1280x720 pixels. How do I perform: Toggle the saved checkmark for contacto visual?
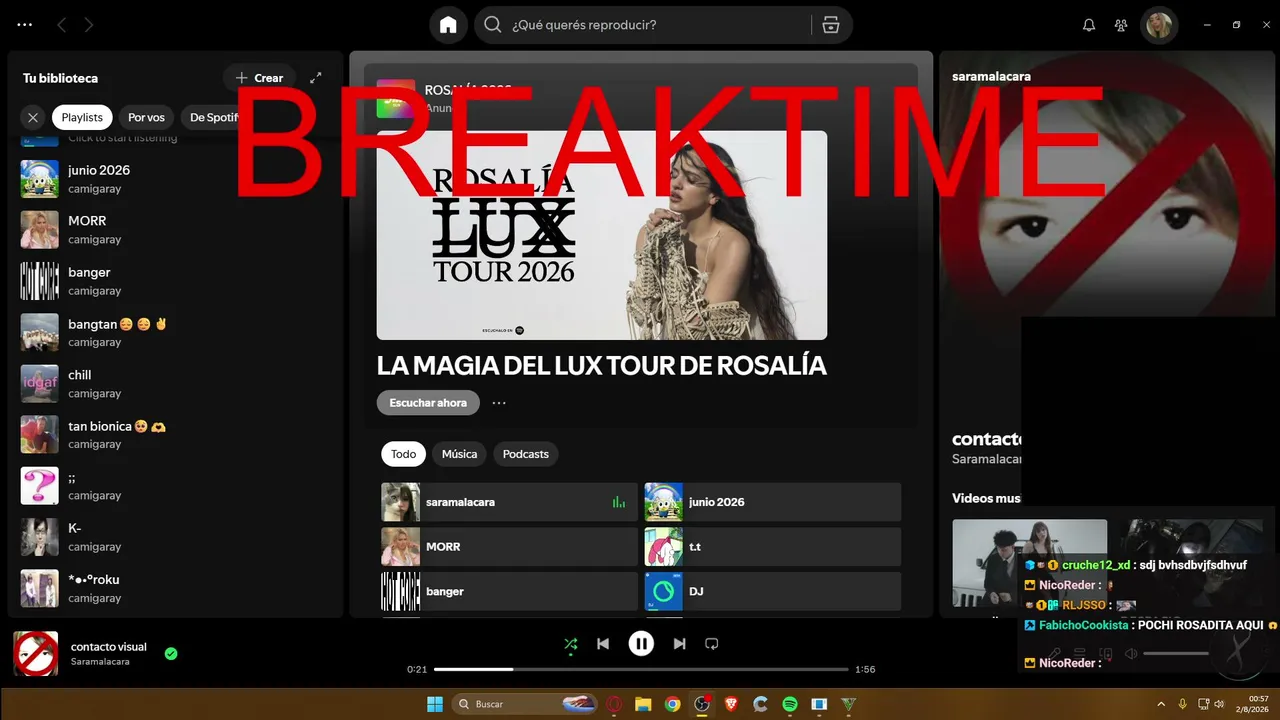pos(171,653)
